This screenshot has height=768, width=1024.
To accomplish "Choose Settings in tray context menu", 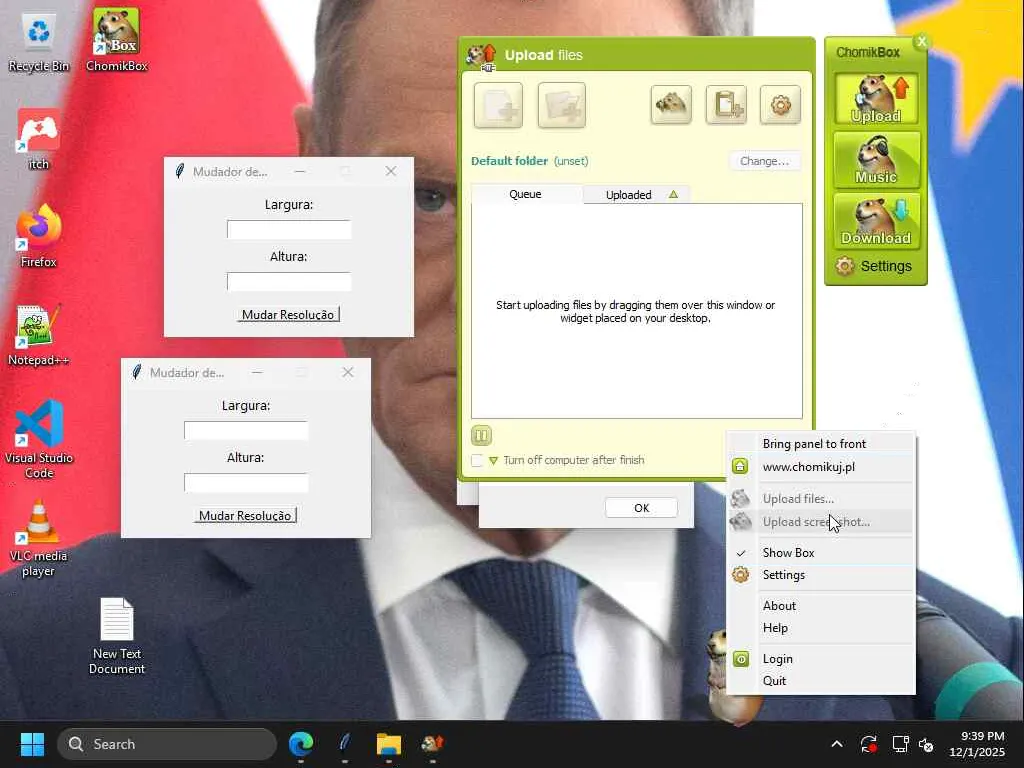I will (x=820, y=575).
